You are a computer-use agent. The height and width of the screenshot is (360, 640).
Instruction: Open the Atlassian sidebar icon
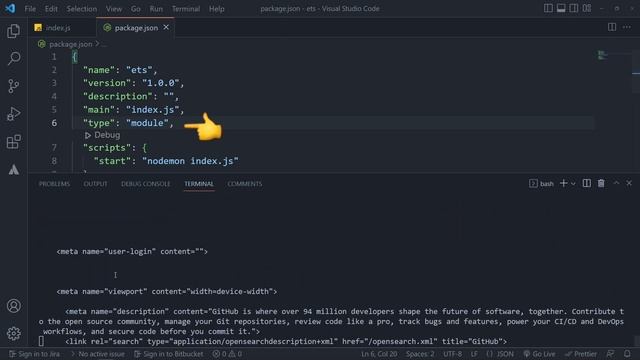click(x=13, y=169)
